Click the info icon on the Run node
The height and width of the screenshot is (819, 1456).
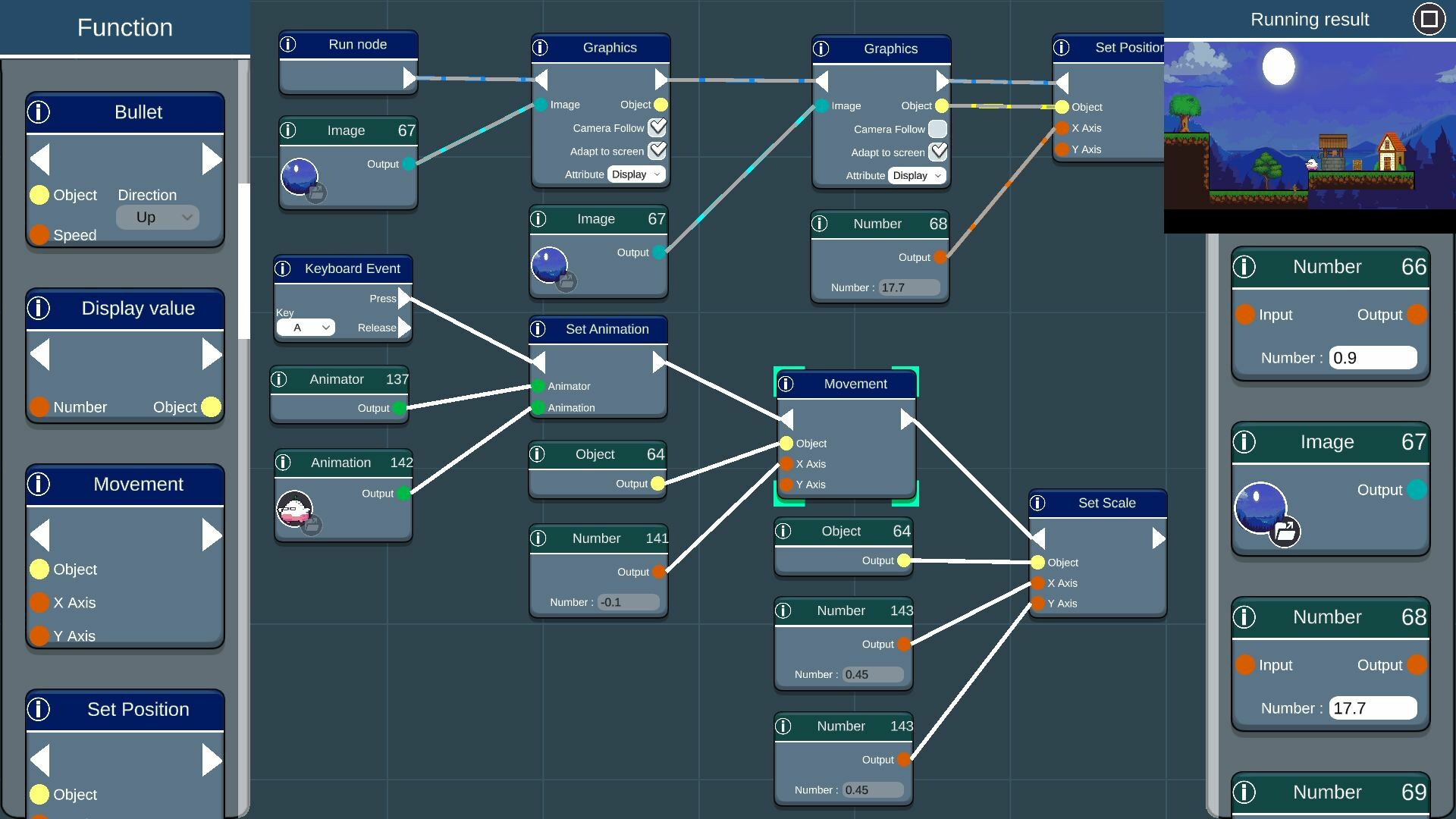[289, 45]
